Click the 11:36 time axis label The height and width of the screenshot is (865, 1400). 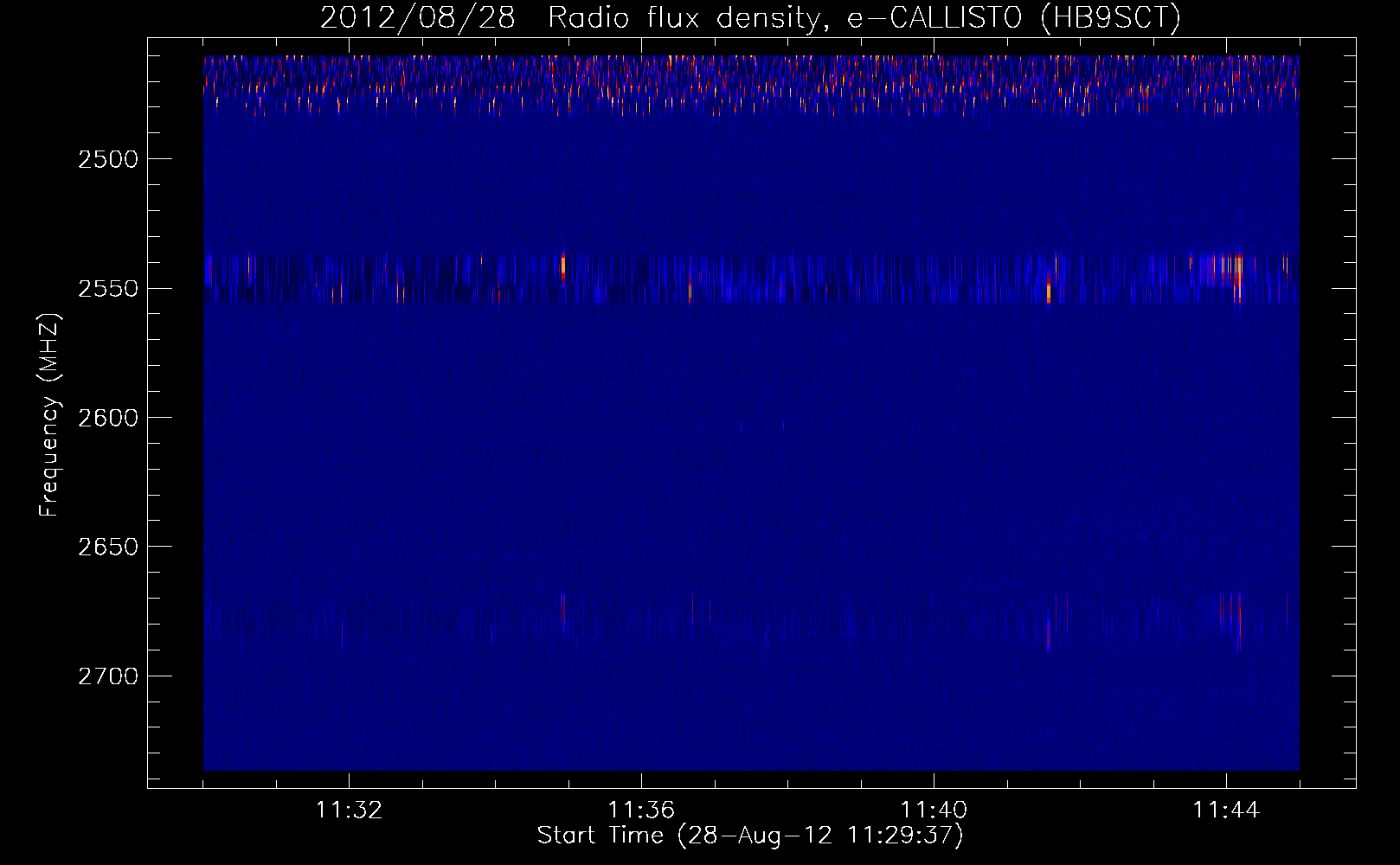coord(641,811)
